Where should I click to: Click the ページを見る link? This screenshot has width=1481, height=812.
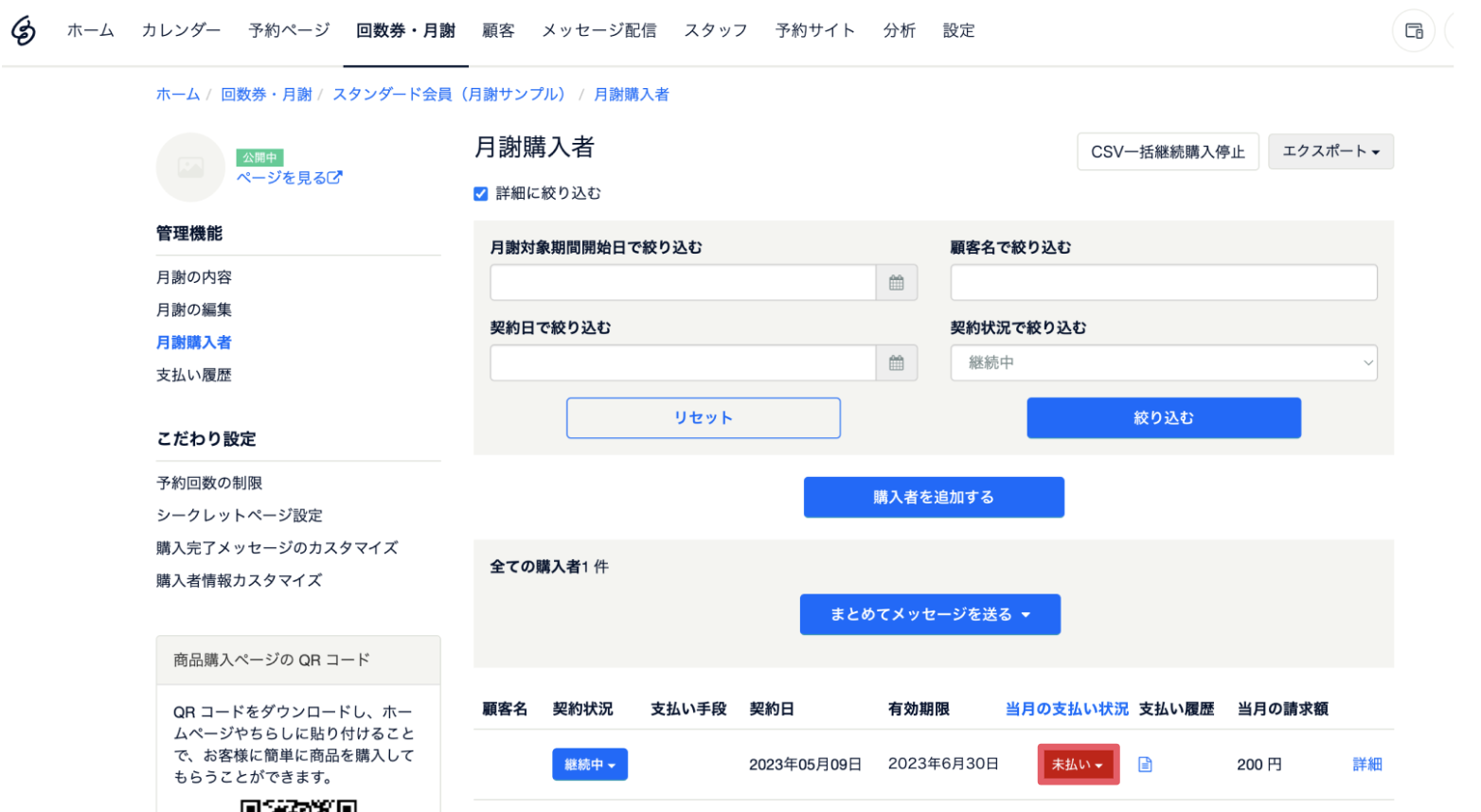click(x=289, y=178)
